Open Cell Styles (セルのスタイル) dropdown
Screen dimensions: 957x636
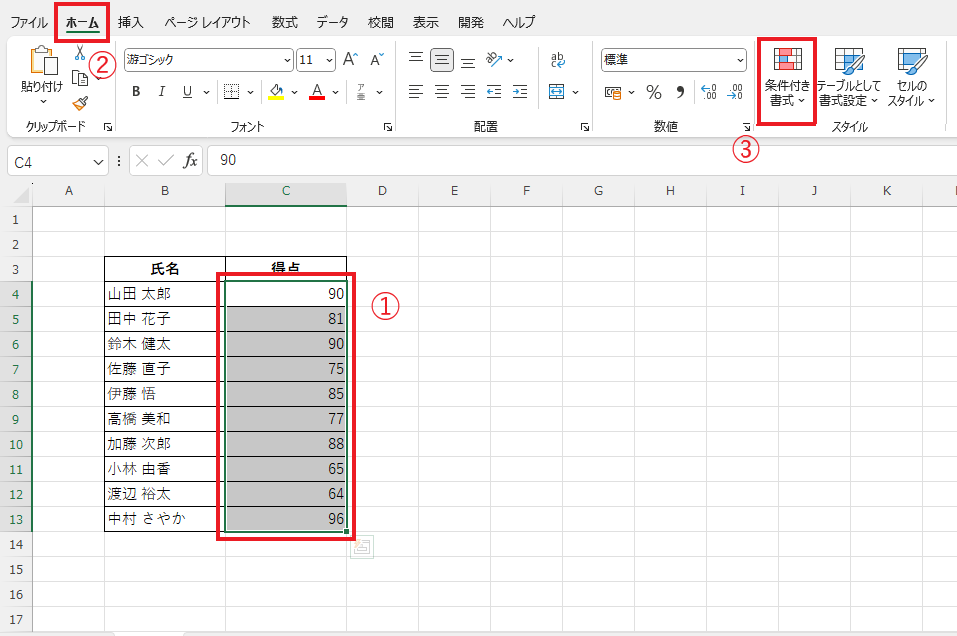912,76
